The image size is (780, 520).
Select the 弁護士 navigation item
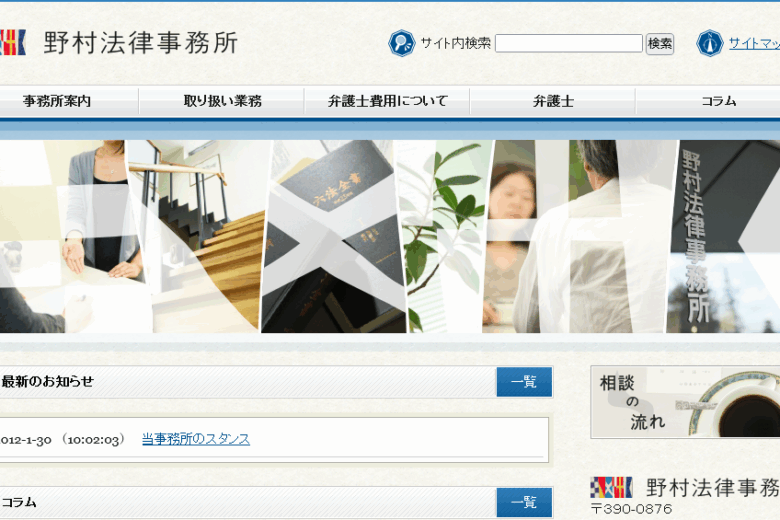click(x=553, y=101)
